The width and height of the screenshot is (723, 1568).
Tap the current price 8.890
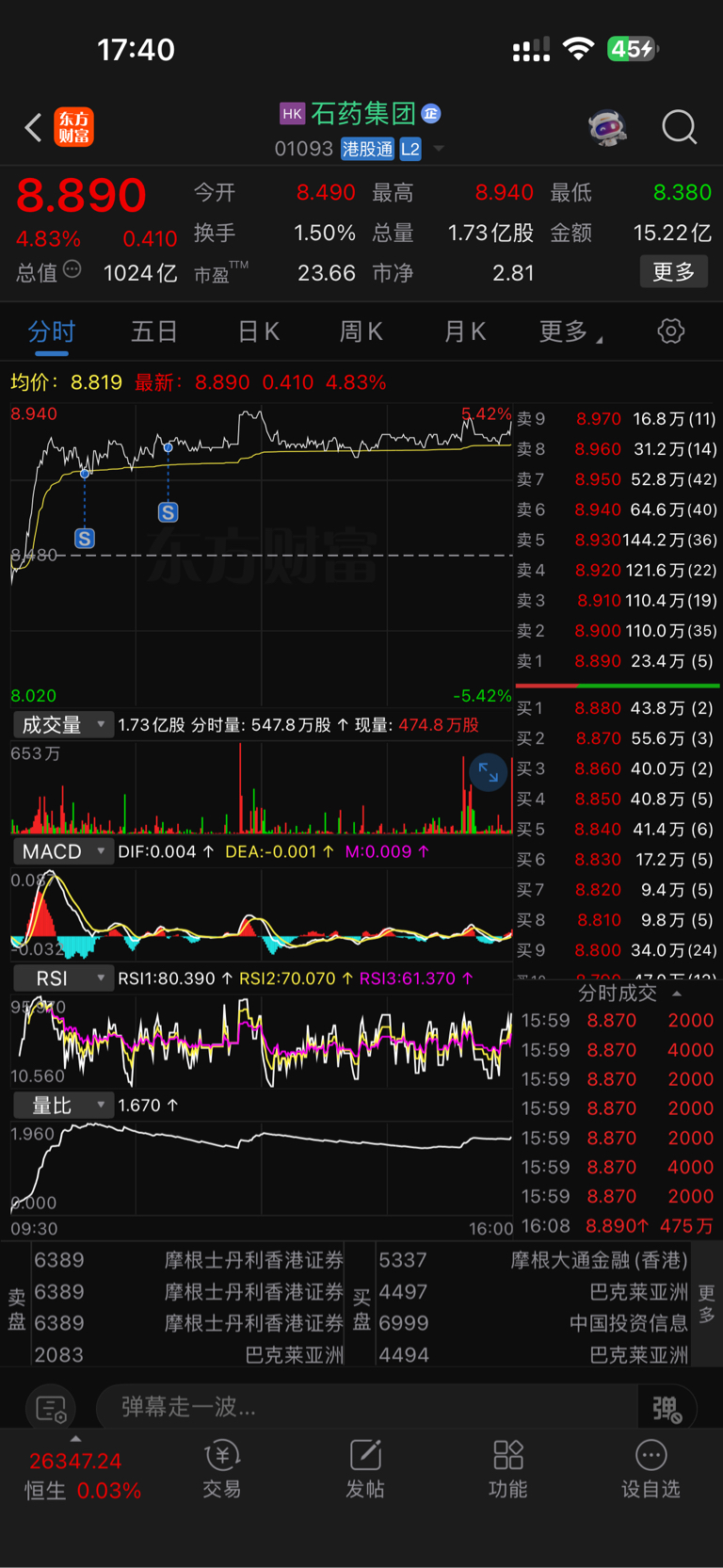[x=81, y=196]
